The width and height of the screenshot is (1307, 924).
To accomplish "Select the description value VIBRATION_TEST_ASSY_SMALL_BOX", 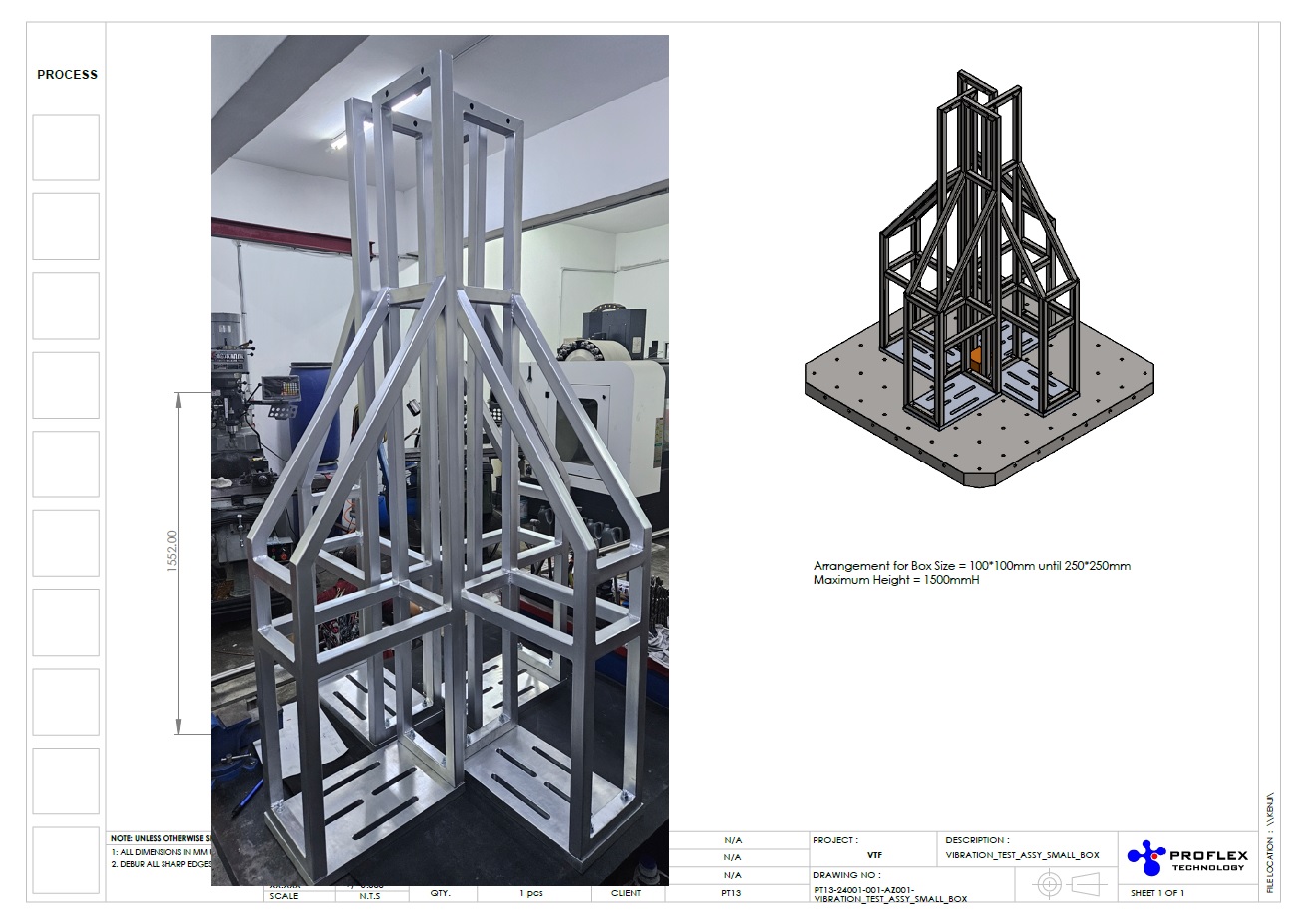I will 1022,856.
